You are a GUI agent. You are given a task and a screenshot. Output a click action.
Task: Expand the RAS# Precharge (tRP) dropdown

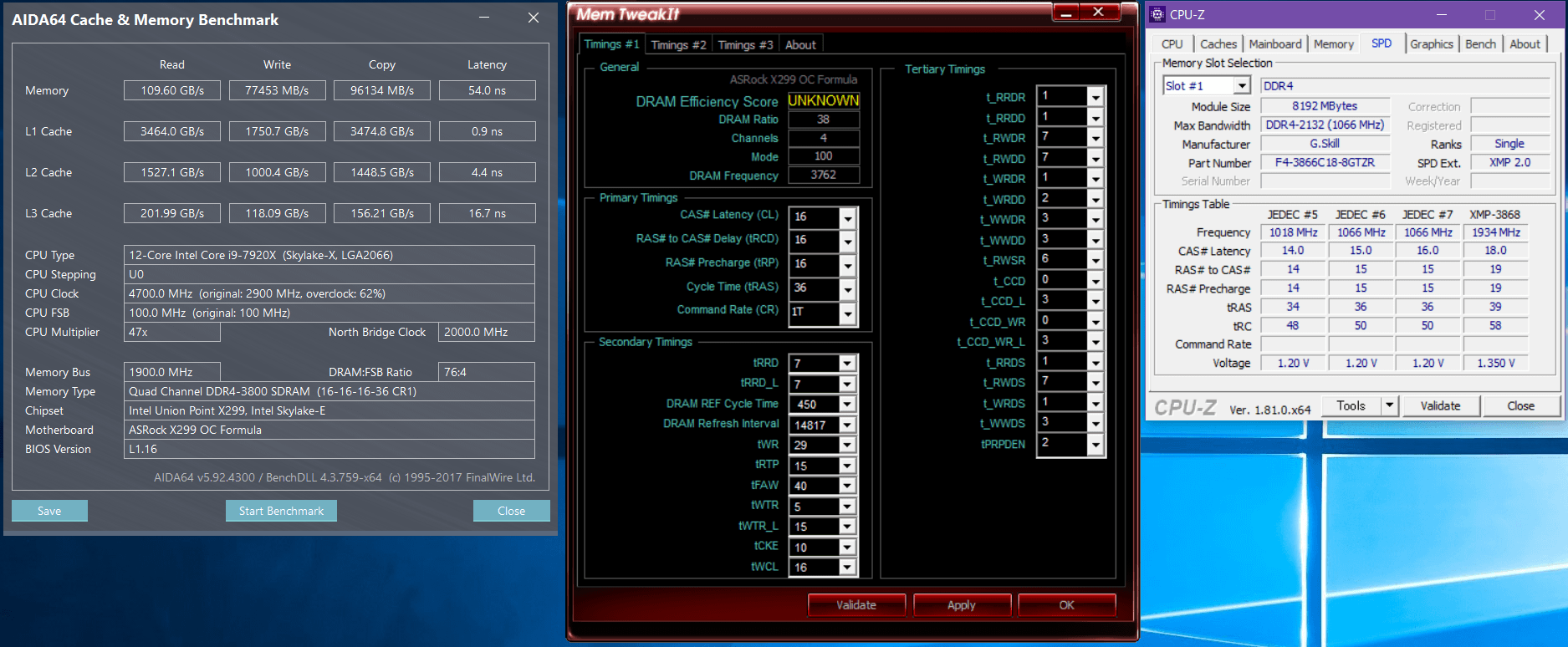click(x=848, y=265)
